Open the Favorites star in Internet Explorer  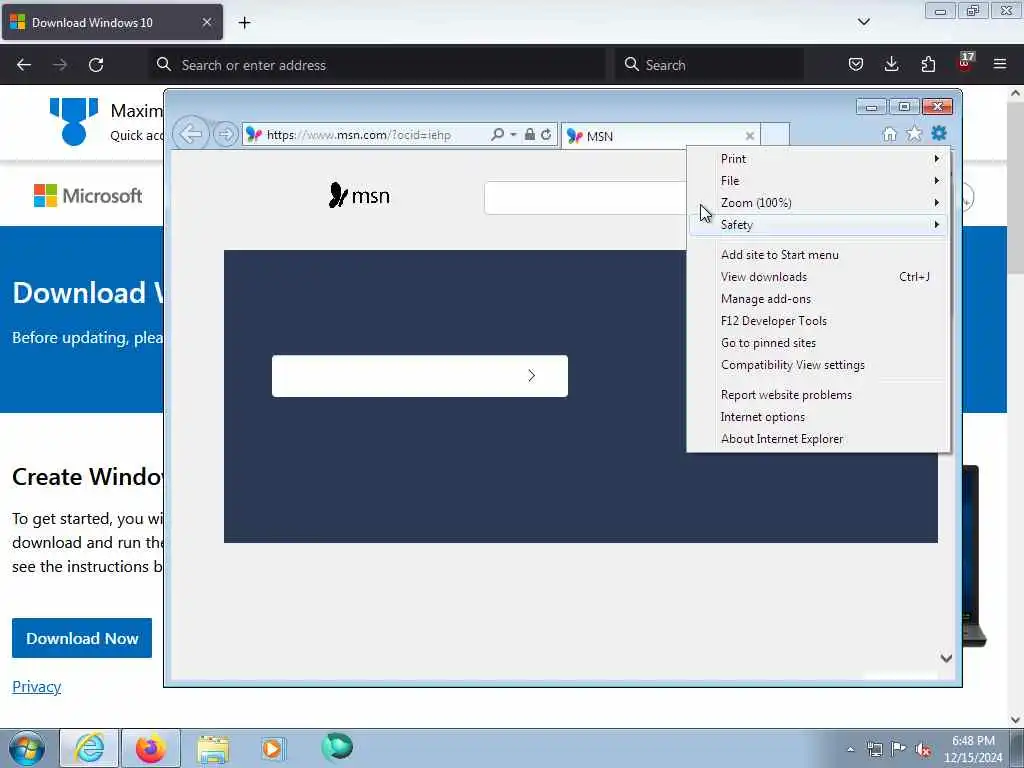[914, 134]
